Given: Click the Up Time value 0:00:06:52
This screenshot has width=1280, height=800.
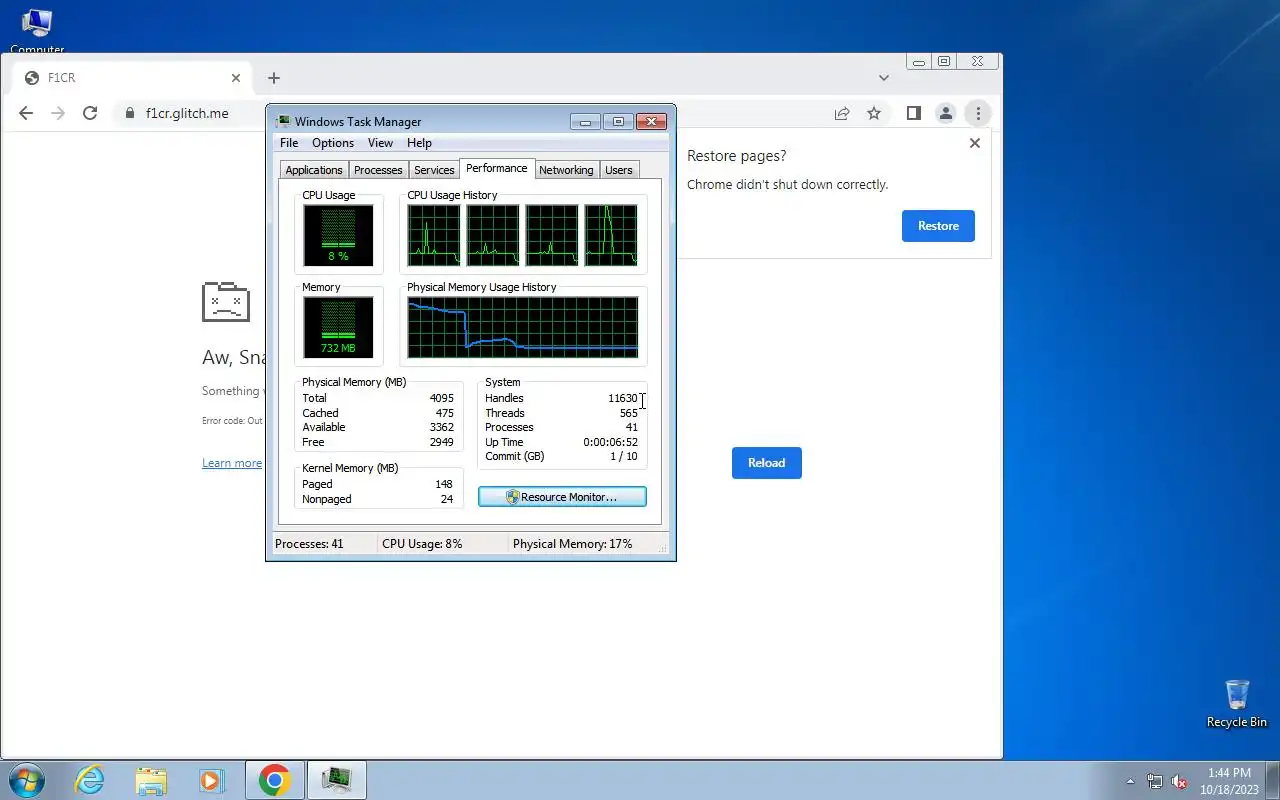Looking at the screenshot, I should pos(611,442).
